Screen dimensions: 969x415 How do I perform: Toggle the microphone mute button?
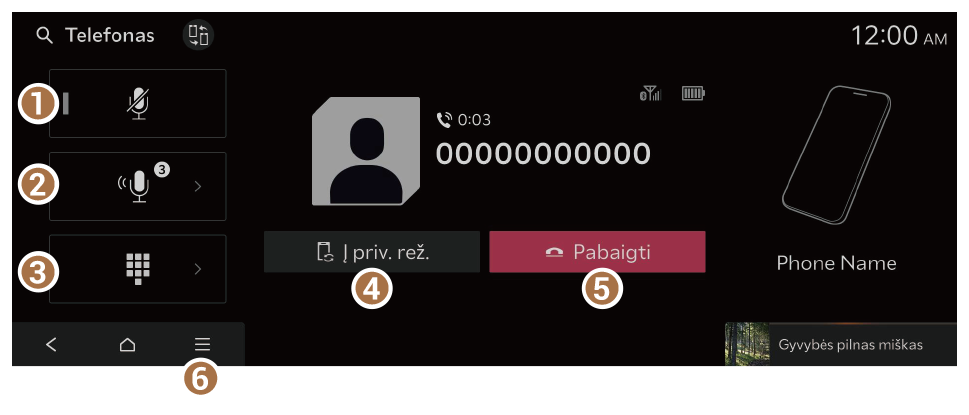tap(138, 104)
